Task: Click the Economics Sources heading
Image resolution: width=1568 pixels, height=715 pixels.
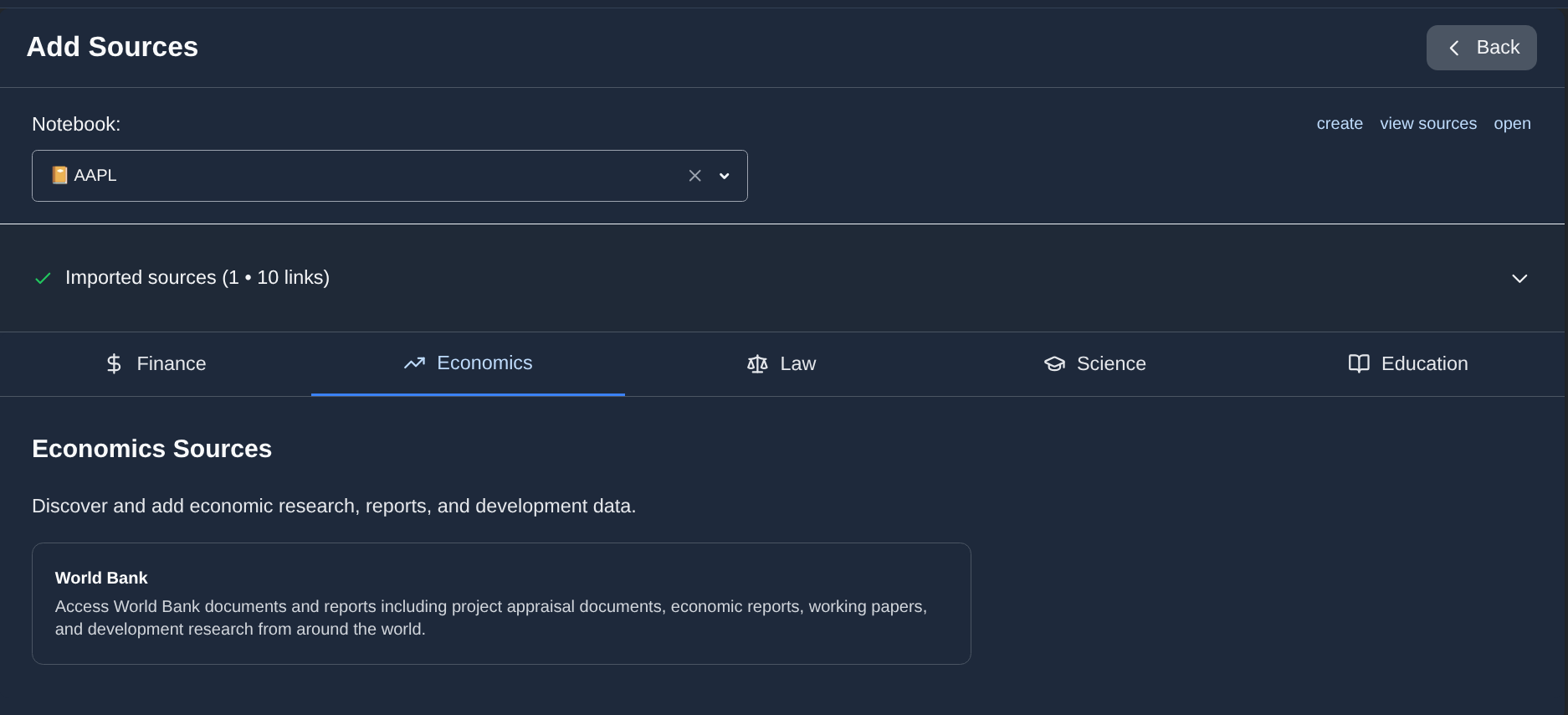Action: (x=151, y=449)
